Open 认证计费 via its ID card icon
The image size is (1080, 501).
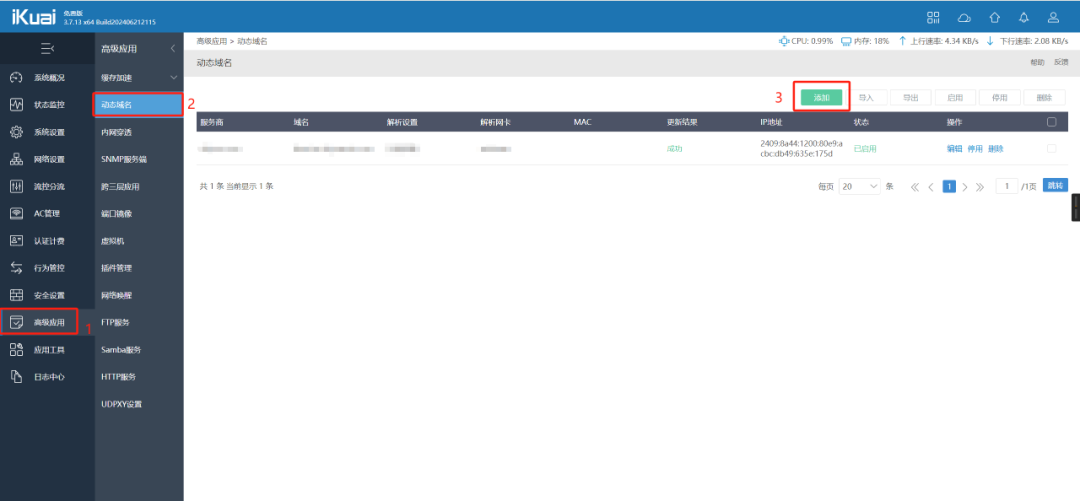point(17,241)
